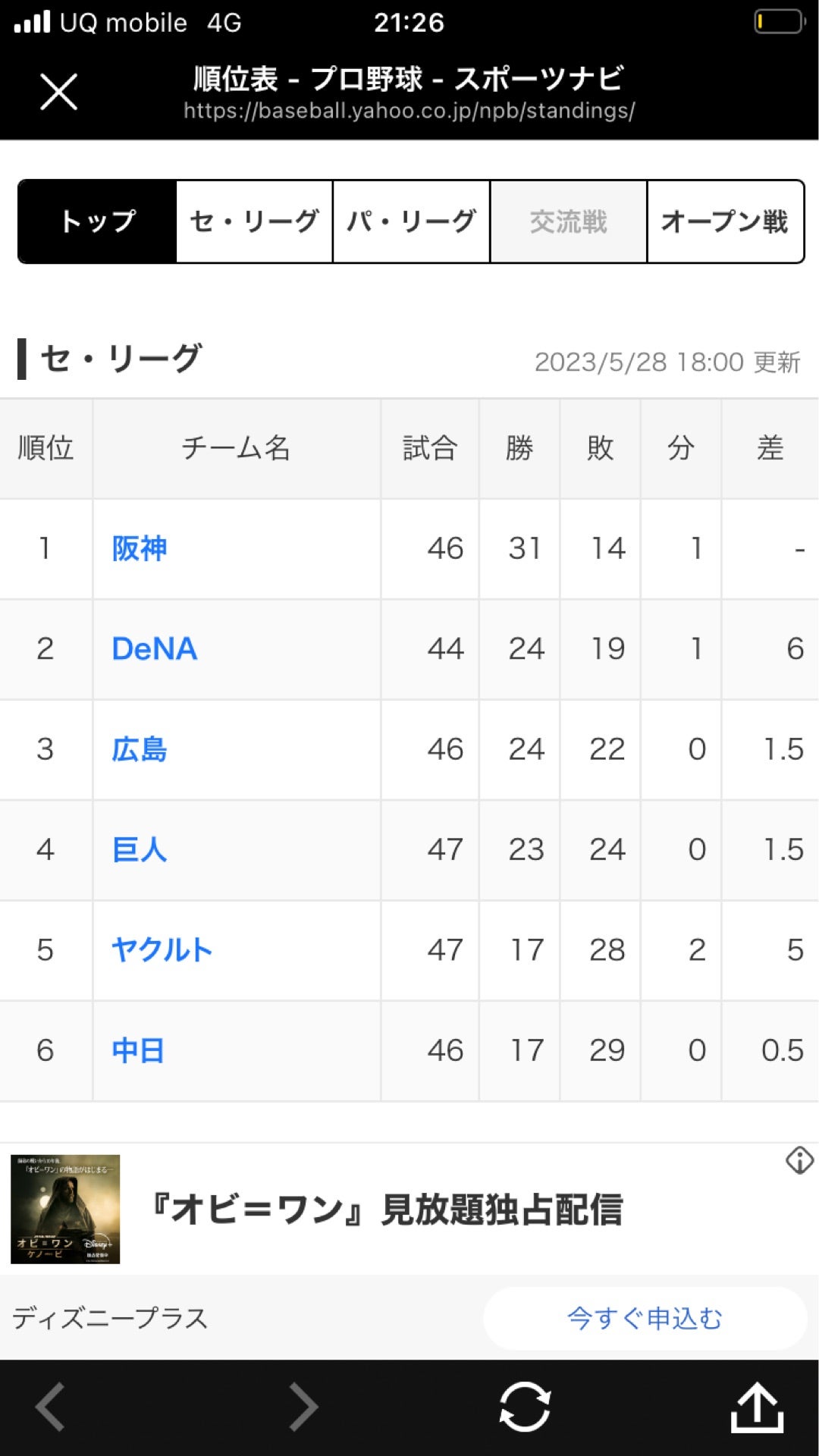Close the in-app browser with X icon
The image size is (819, 1456).
(x=59, y=93)
